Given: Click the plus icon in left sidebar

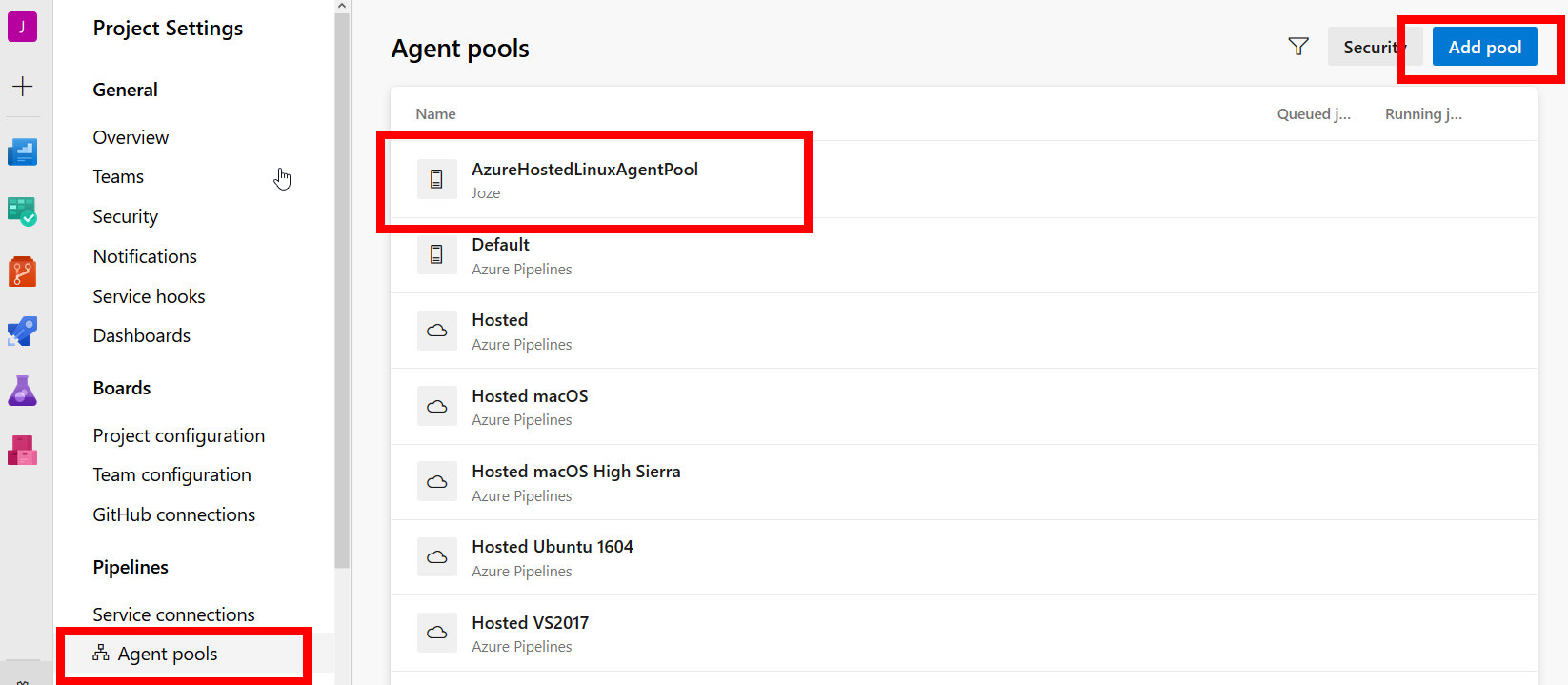Looking at the screenshot, I should tap(22, 87).
